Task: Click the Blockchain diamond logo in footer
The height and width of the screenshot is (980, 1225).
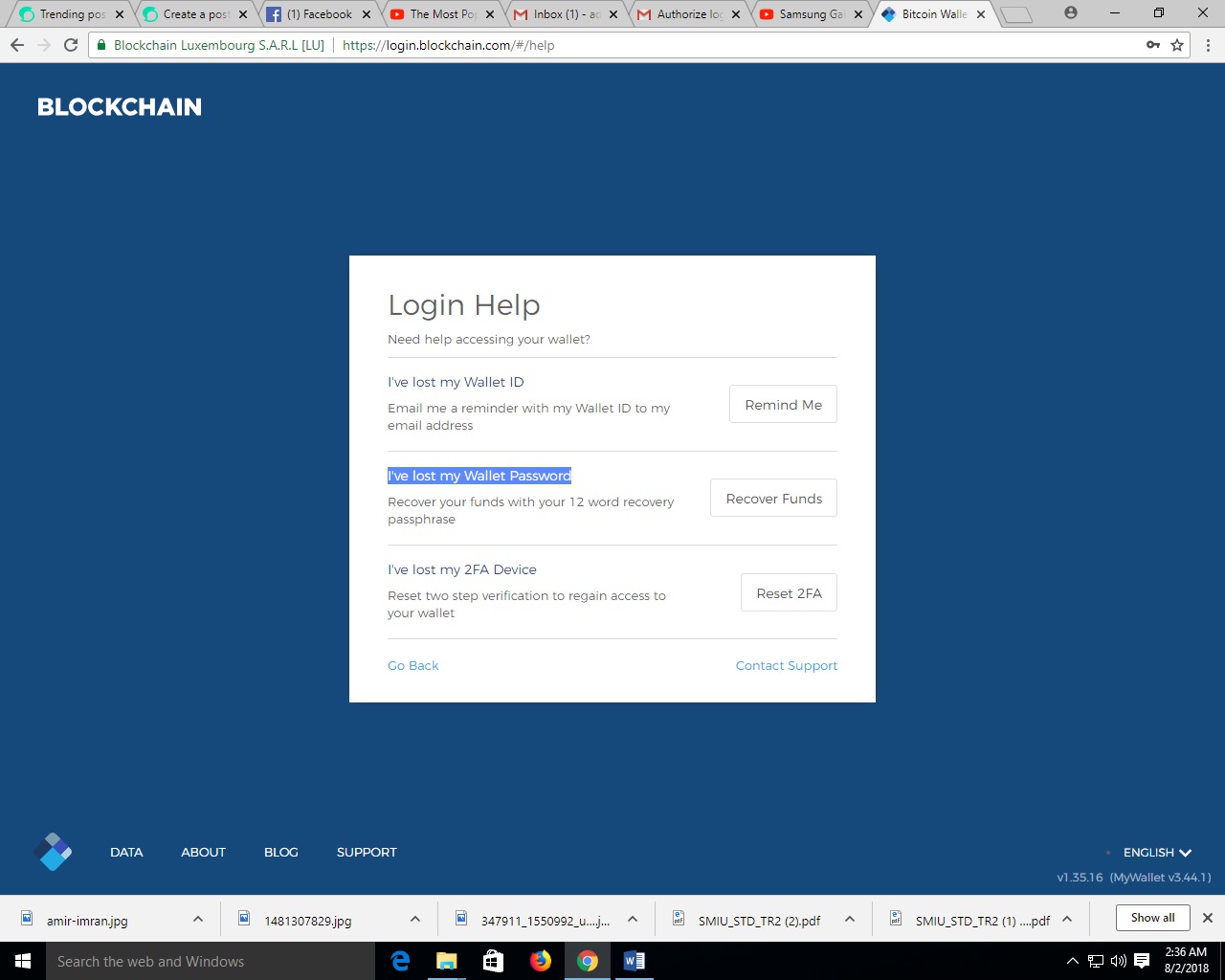Action: [x=53, y=851]
